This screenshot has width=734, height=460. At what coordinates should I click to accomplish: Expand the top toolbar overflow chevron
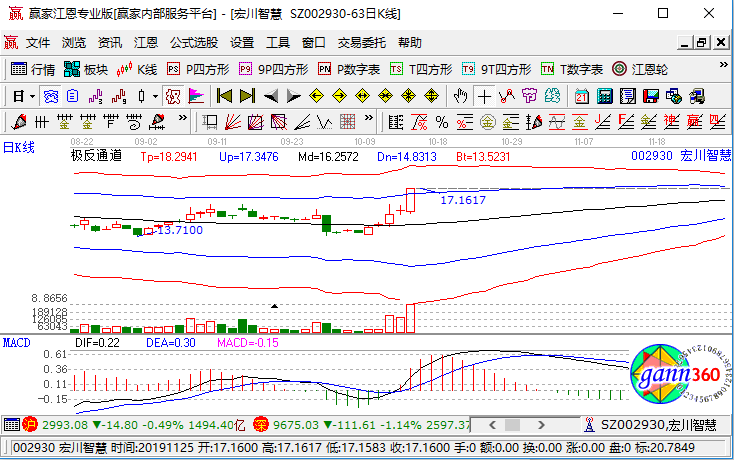pyautogui.click(x=723, y=65)
